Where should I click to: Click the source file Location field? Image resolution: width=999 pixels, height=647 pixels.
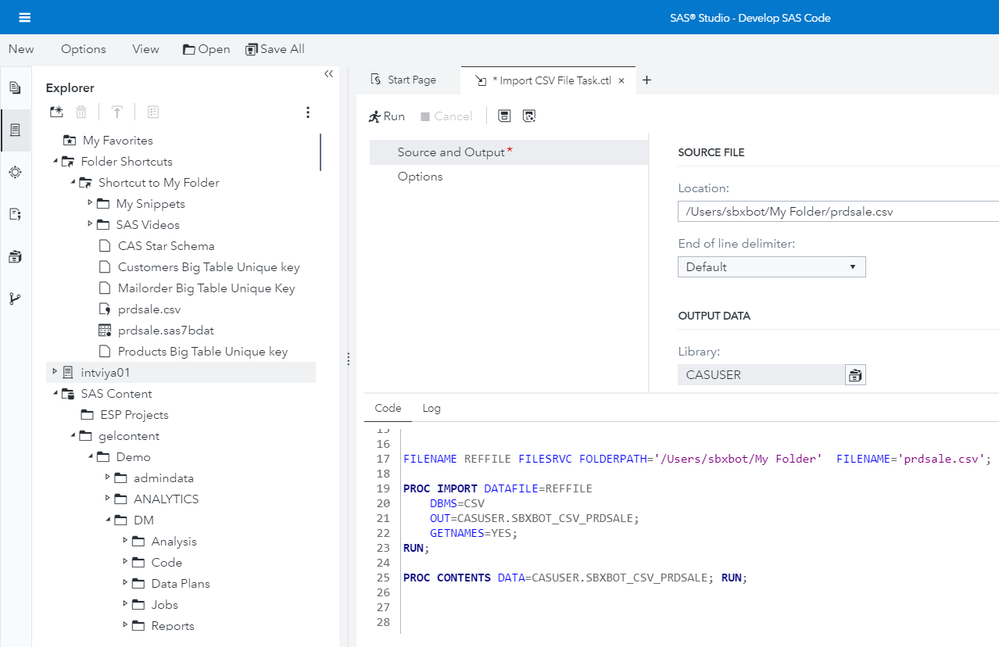click(x=838, y=211)
